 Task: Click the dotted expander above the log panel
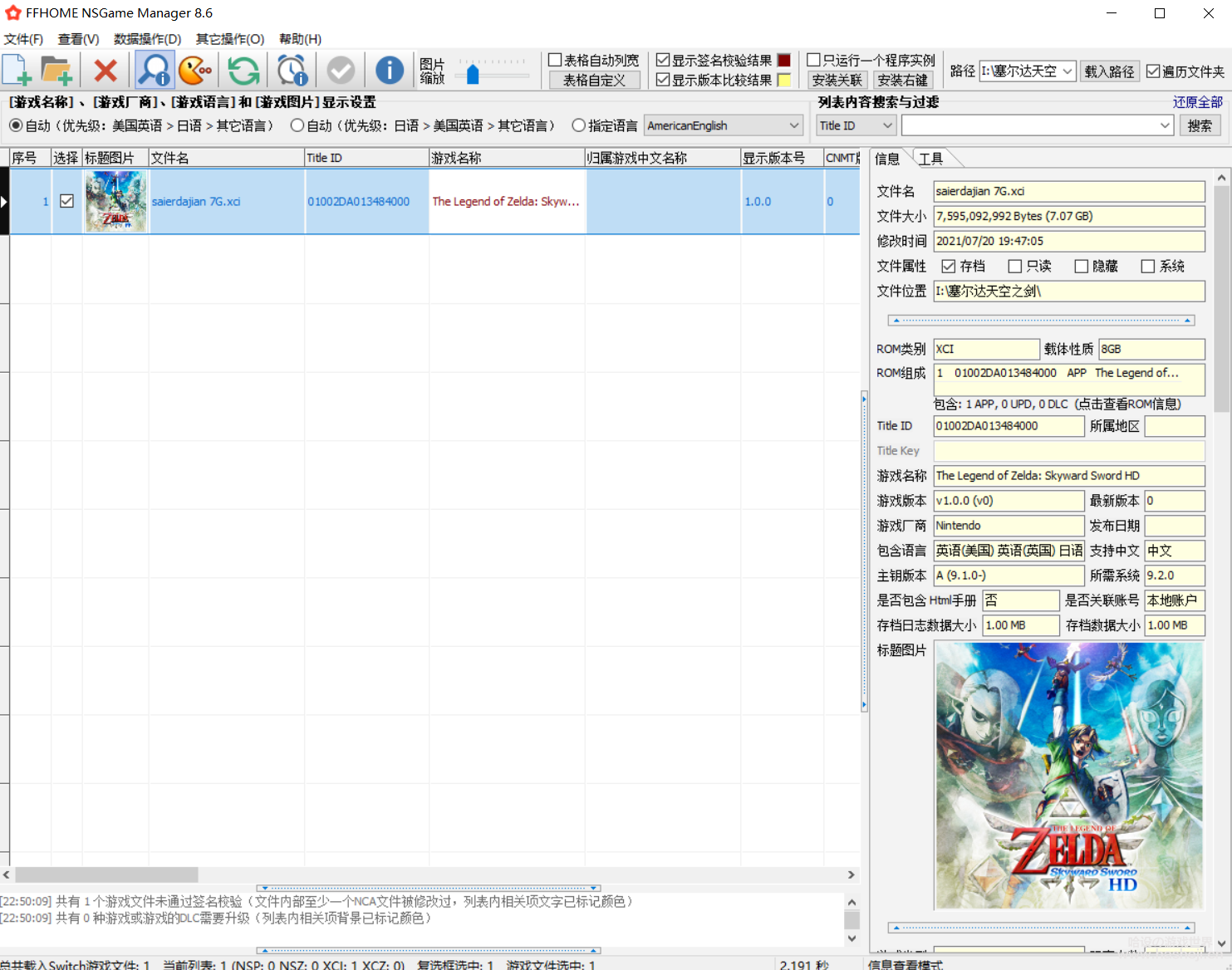429,888
